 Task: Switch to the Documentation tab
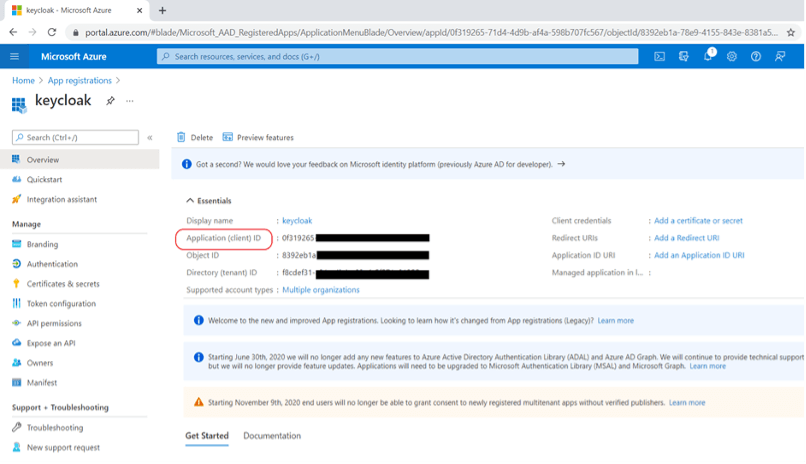pos(272,436)
